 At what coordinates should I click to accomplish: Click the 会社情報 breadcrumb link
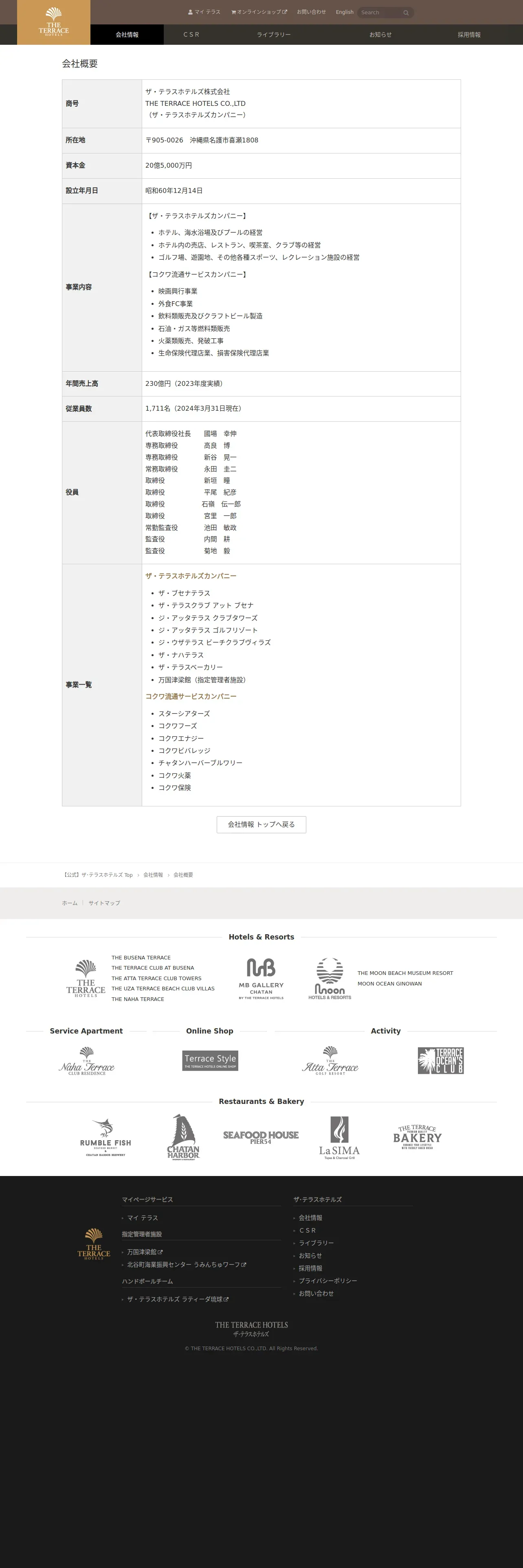point(153,875)
